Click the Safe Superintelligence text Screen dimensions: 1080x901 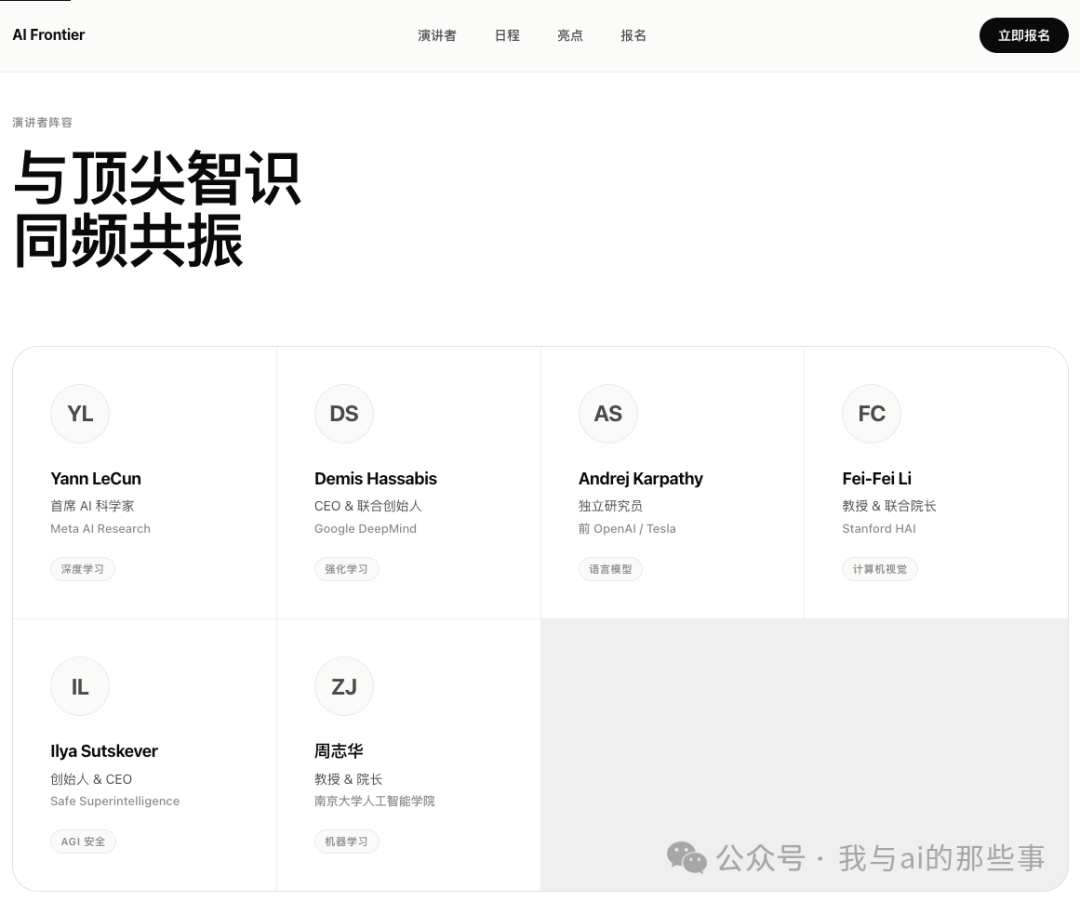115,801
